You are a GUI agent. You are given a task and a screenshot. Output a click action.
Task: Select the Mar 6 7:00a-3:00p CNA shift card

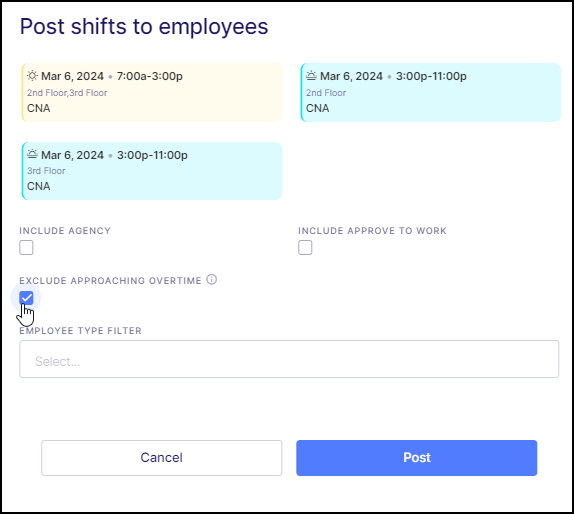152,92
